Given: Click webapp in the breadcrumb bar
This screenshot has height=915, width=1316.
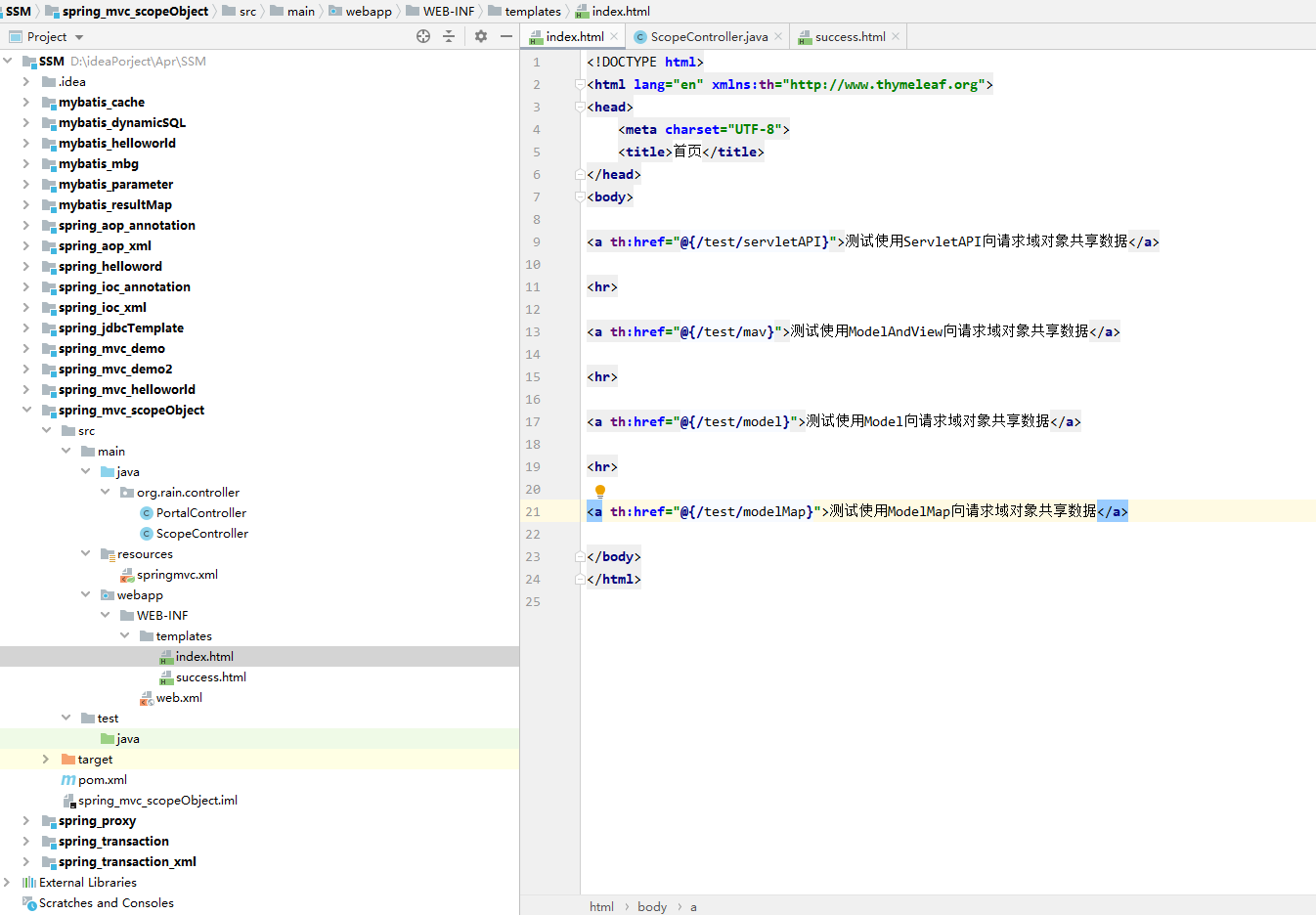Looking at the screenshot, I should pyautogui.click(x=369, y=11).
